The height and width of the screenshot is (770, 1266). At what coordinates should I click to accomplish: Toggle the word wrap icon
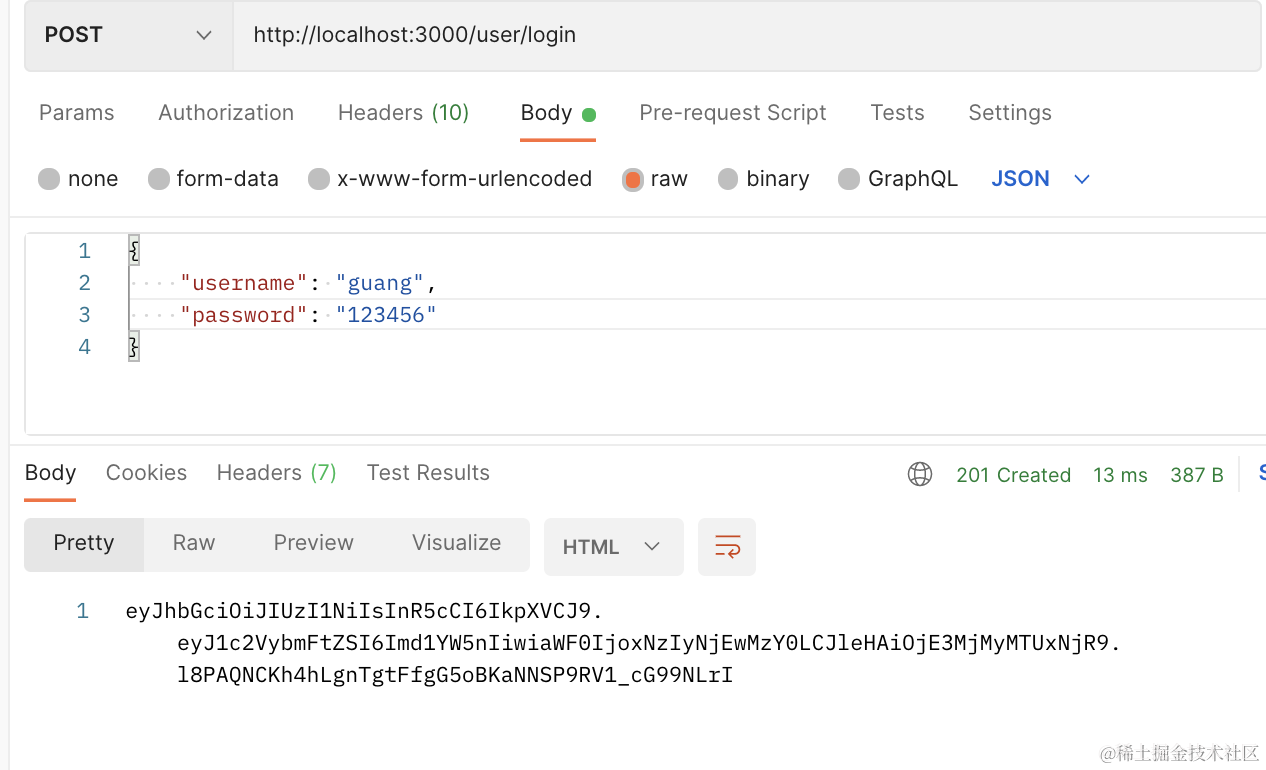tap(727, 546)
